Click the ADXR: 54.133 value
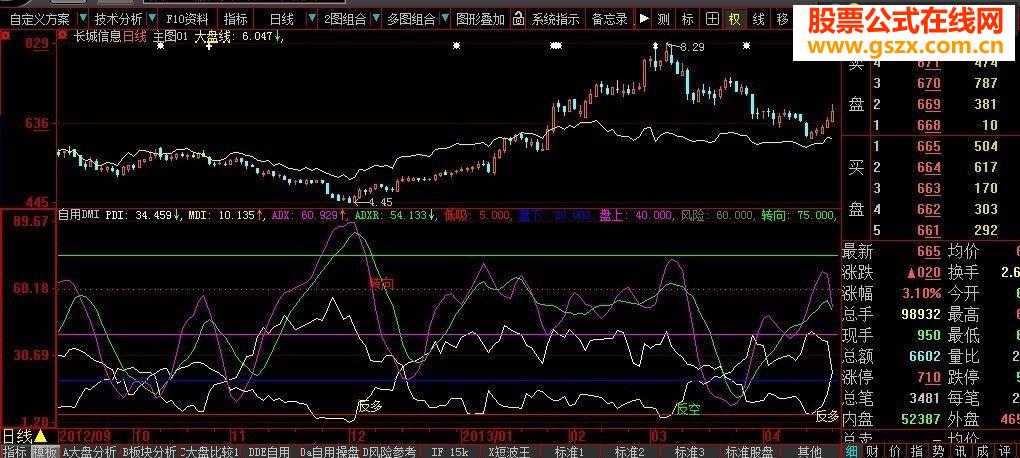The image size is (1020, 458). pyautogui.click(x=395, y=214)
